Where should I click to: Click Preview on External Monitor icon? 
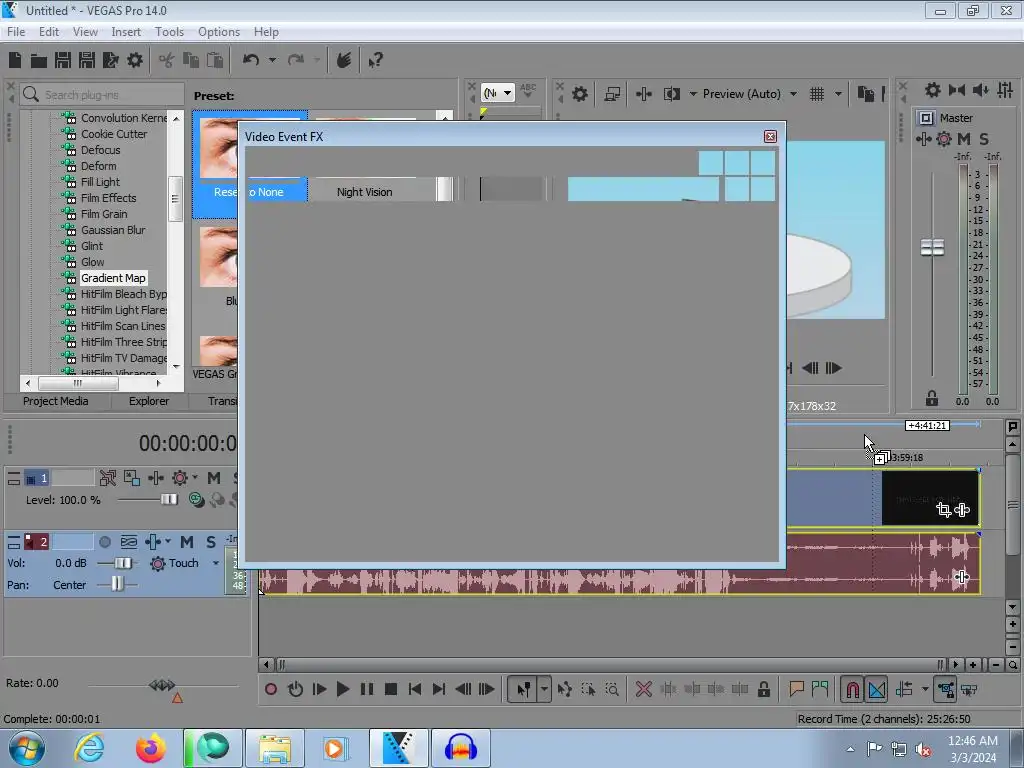(x=612, y=94)
